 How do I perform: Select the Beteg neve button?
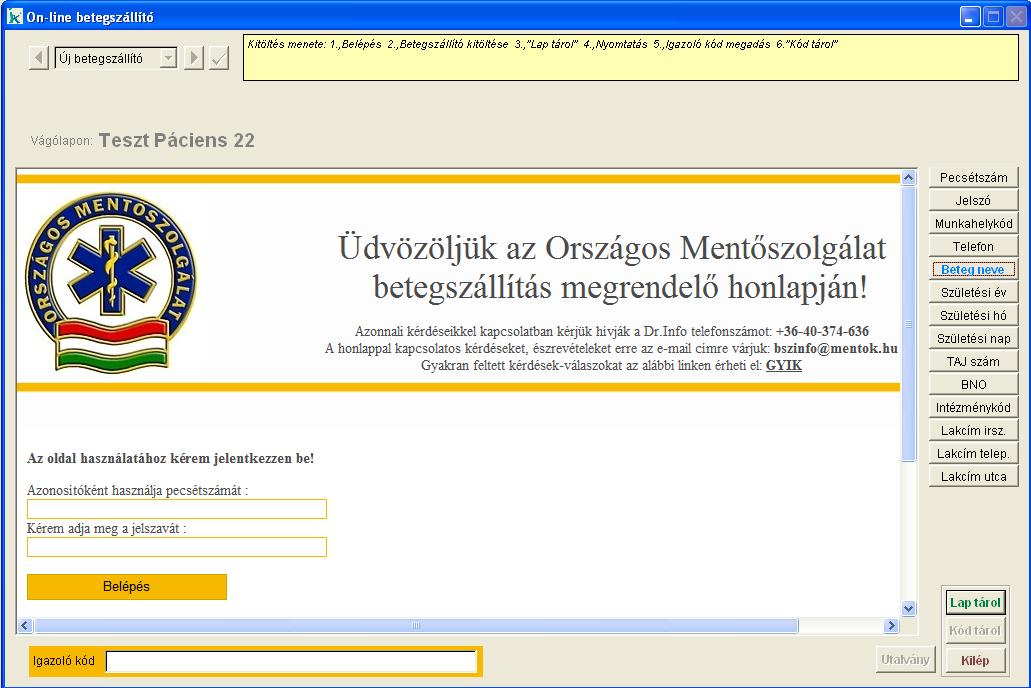973,270
